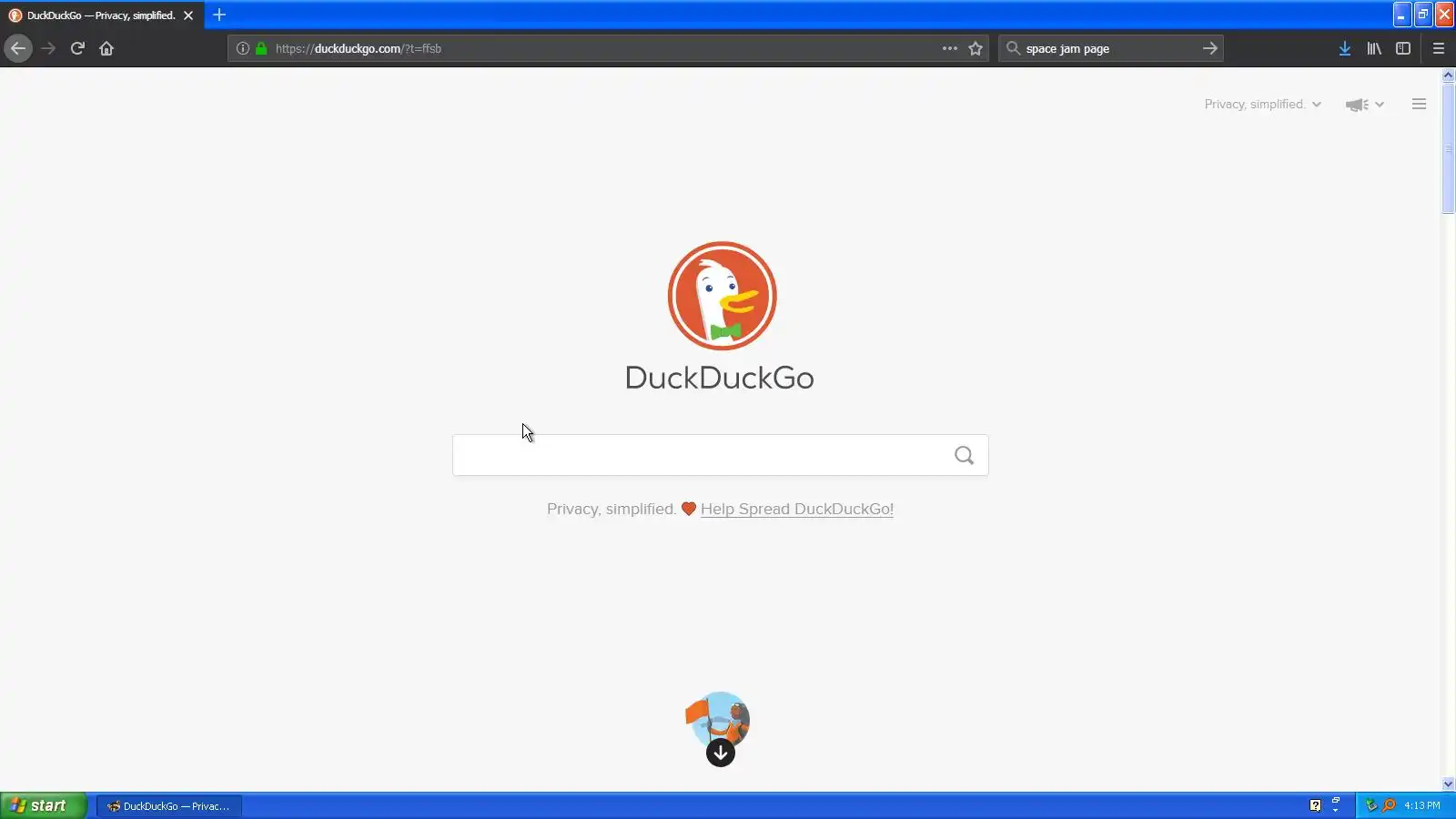Open the Windows Start menu
This screenshot has height=819, width=1456.
pos(43,805)
